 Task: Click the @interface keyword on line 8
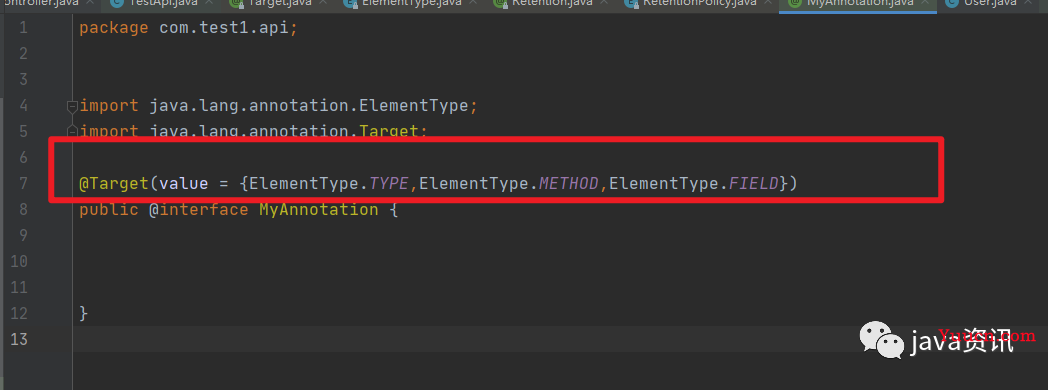(199, 210)
